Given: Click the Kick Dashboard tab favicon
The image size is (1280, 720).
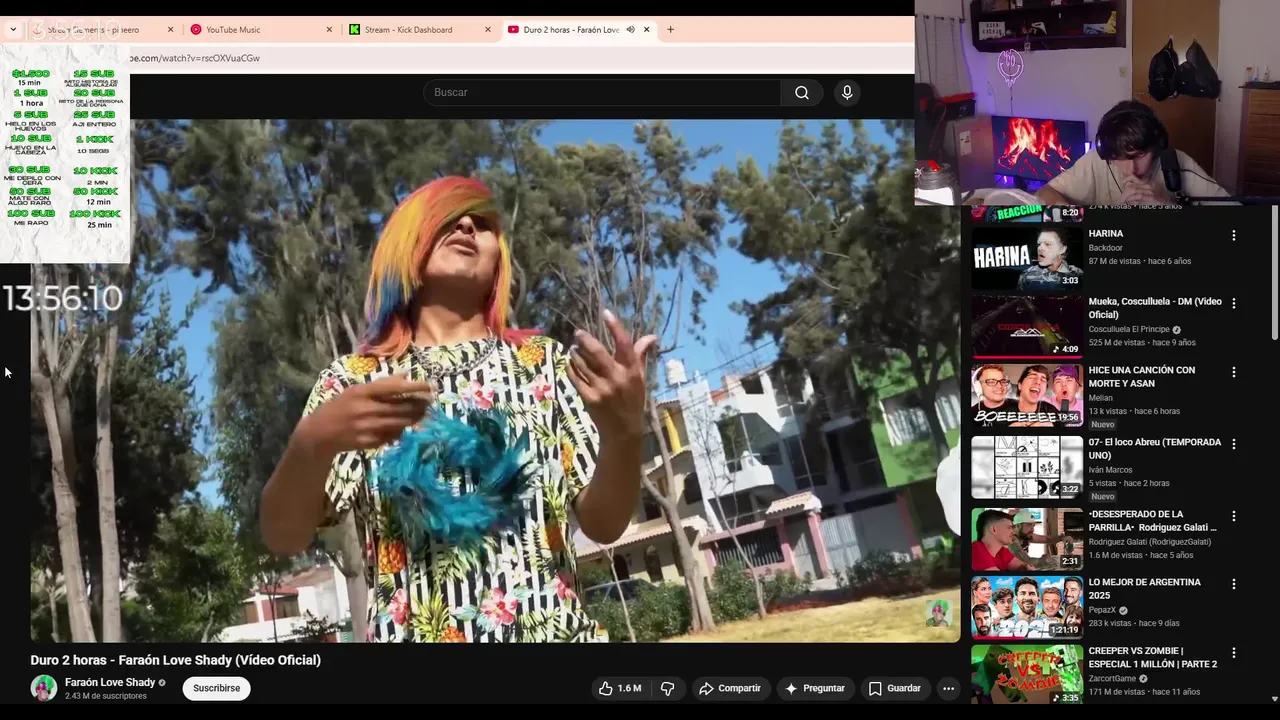Looking at the screenshot, I should coord(355,30).
